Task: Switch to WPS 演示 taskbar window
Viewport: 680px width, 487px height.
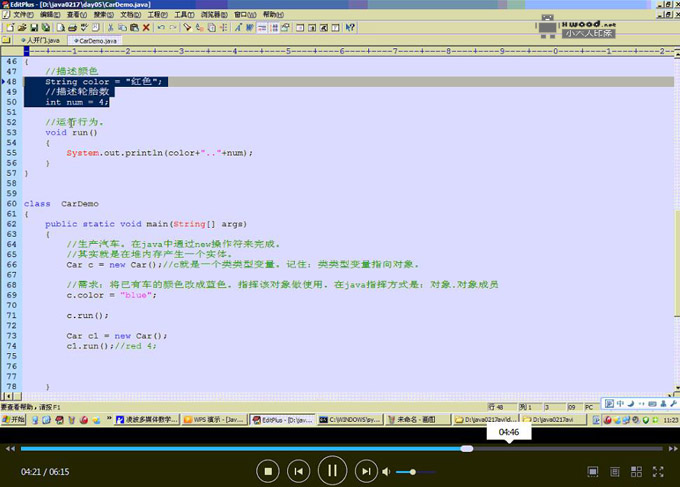Action: 214,420
